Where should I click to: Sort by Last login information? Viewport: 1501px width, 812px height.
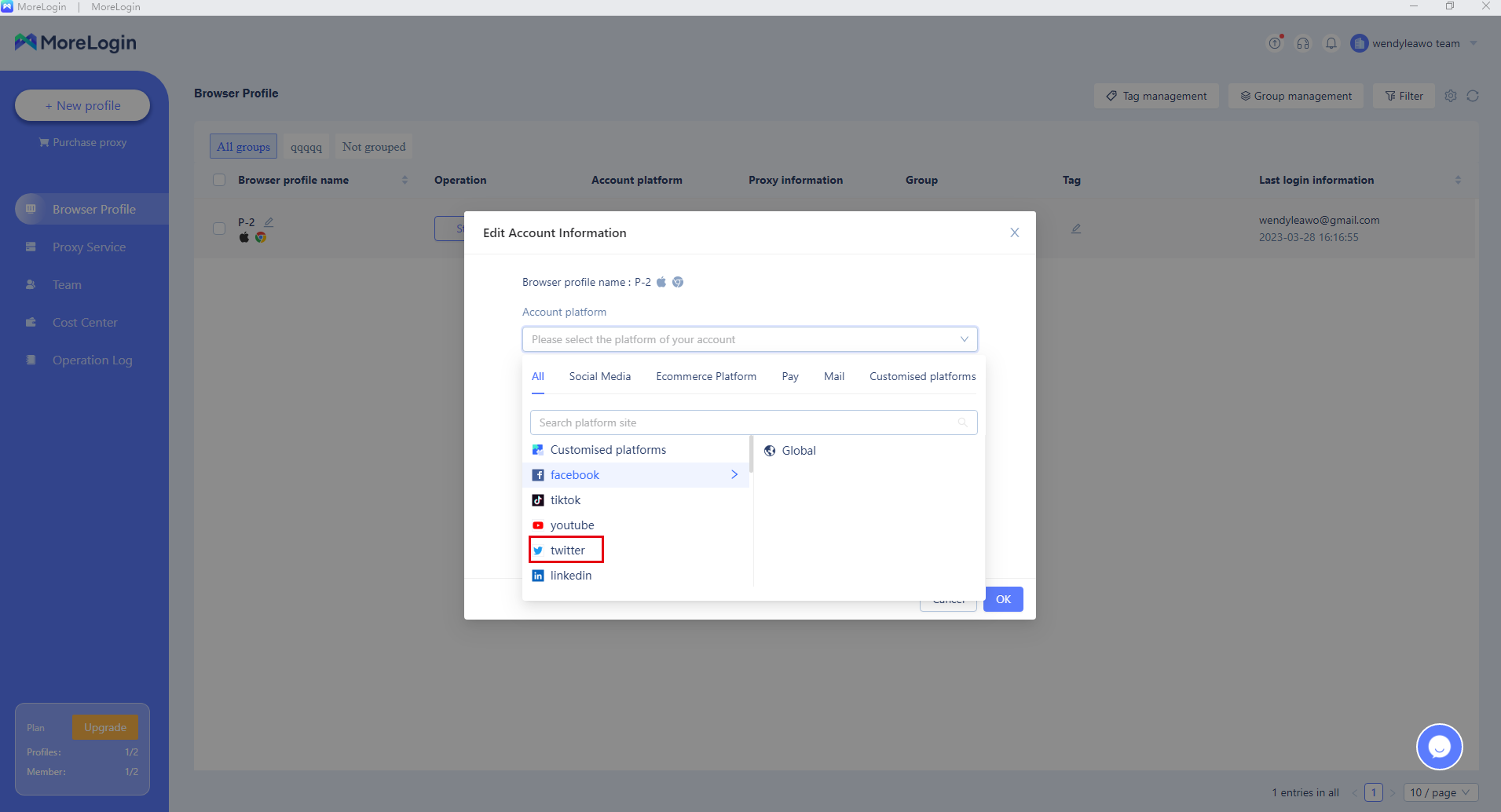click(1458, 180)
